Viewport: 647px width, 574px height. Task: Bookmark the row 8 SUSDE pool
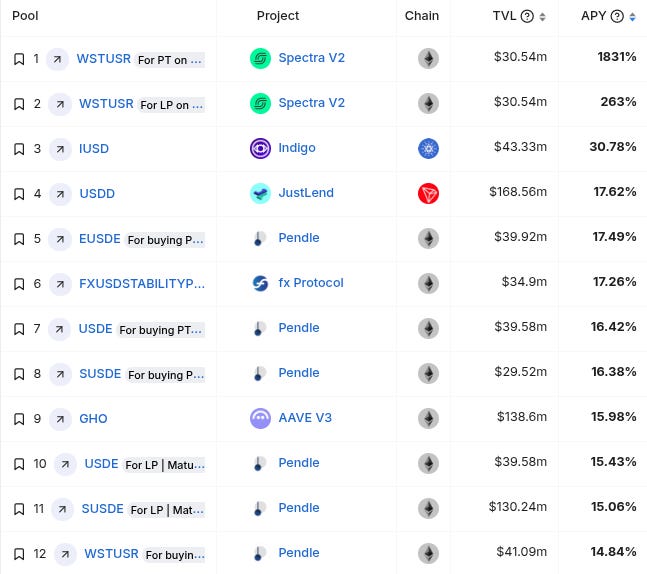tap(19, 374)
